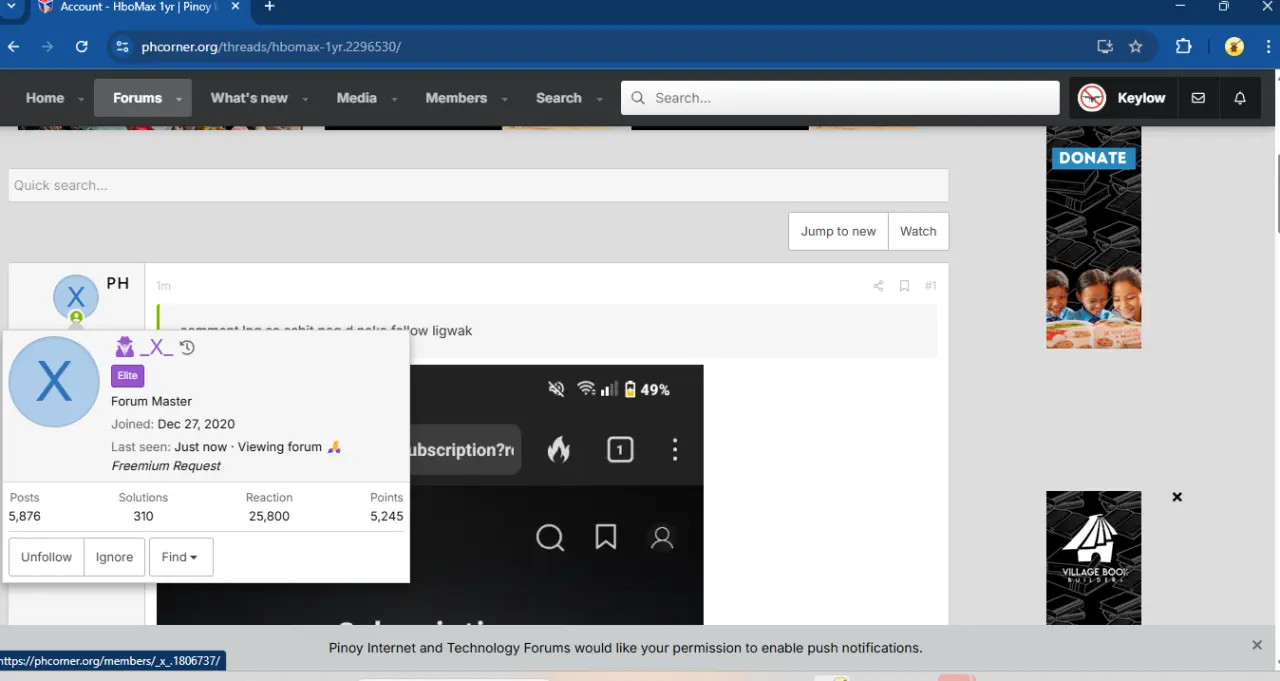Open the browser extensions puzzle icon
This screenshot has height=681, width=1280.
[1184, 47]
